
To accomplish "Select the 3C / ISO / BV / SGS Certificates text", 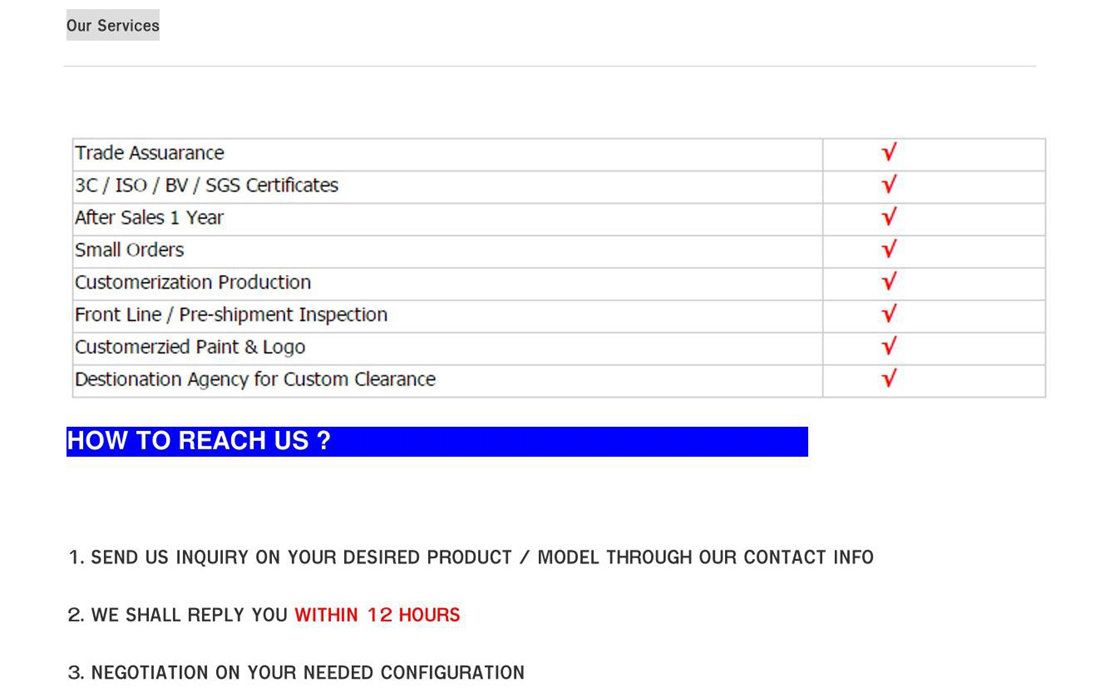I will click(207, 185).
